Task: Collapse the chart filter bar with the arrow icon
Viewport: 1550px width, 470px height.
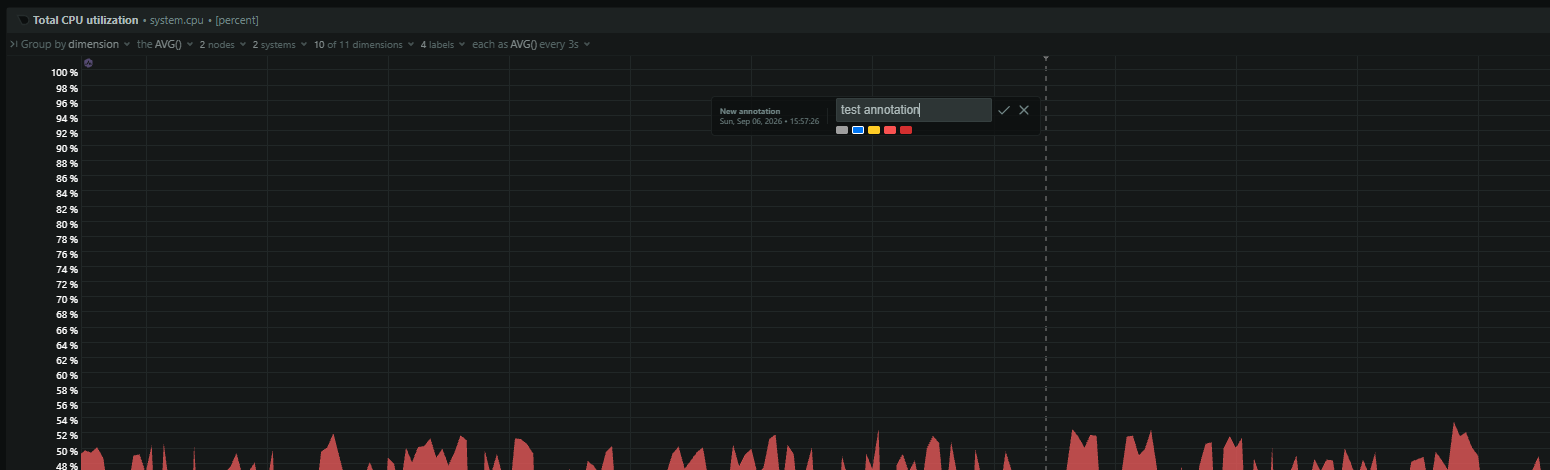Action: 13,44
